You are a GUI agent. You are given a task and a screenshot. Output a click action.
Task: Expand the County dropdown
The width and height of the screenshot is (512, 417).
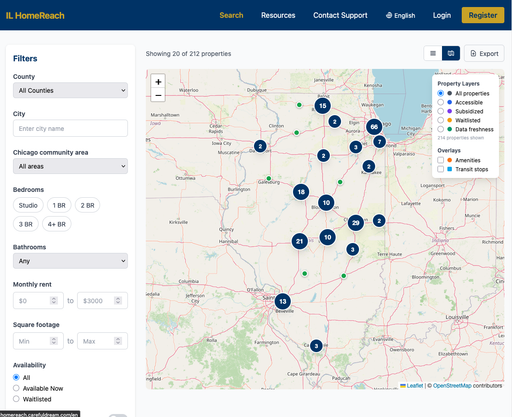(x=70, y=90)
